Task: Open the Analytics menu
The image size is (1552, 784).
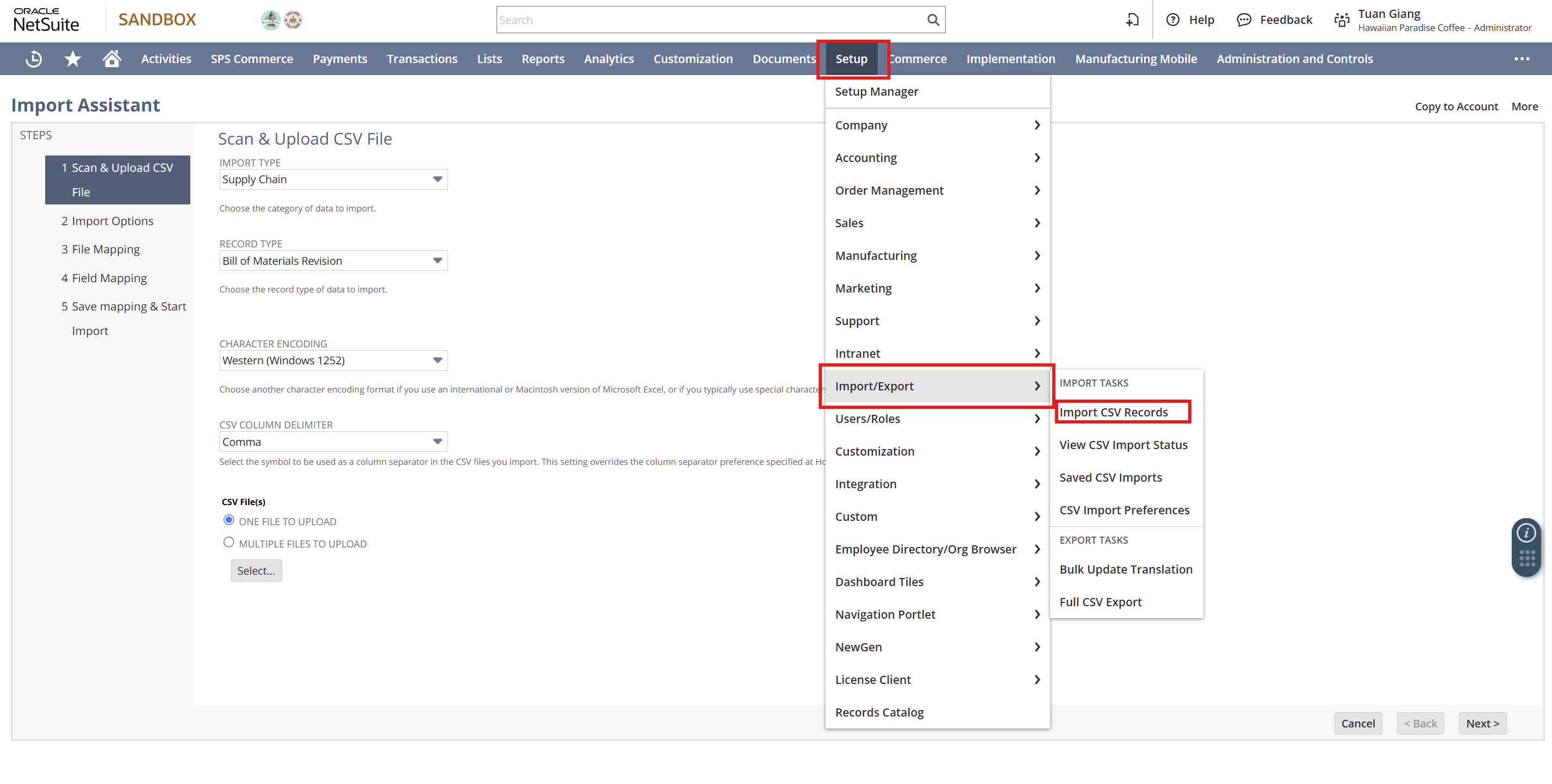Action: [x=609, y=59]
